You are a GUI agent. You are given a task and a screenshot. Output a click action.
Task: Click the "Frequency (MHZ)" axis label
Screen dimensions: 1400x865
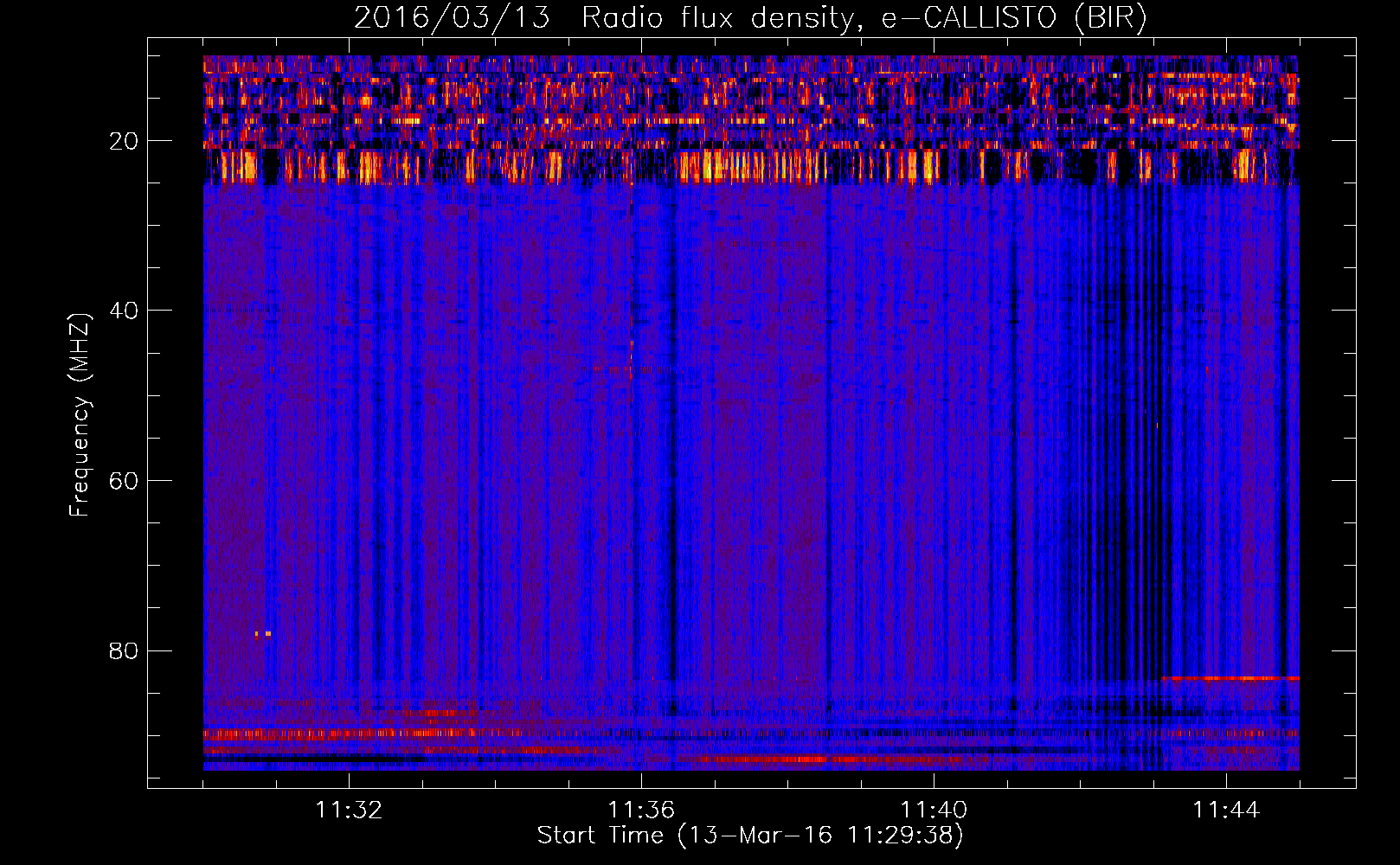(x=80, y=415)
